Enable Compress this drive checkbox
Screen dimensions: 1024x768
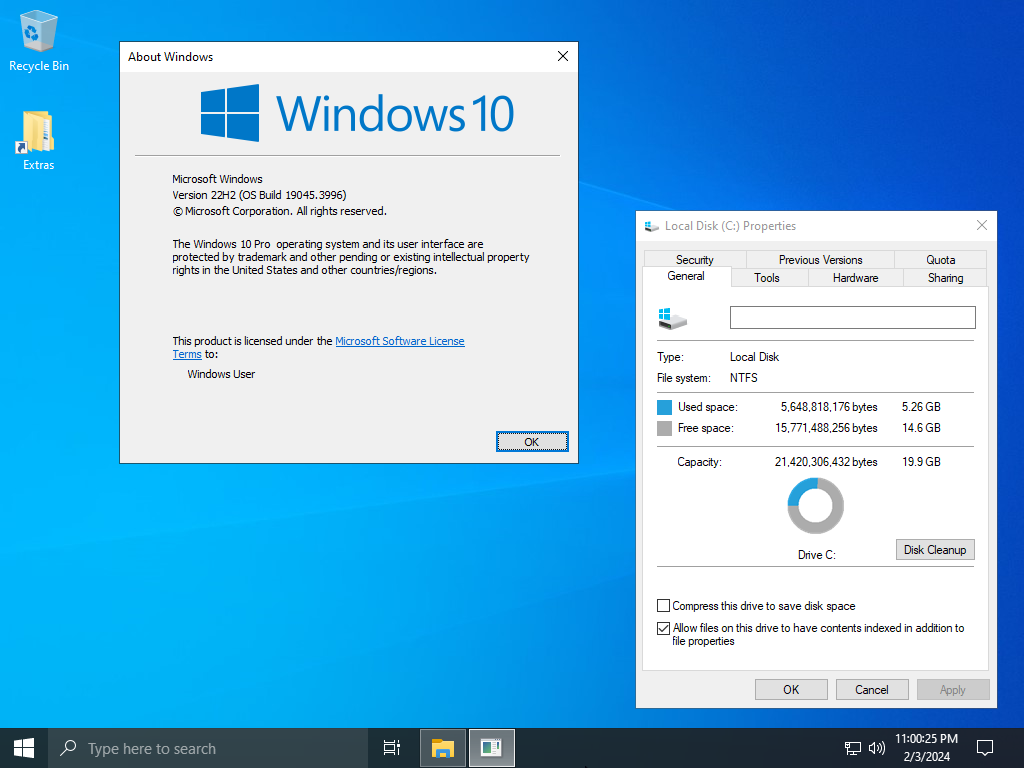click(663, 606)
